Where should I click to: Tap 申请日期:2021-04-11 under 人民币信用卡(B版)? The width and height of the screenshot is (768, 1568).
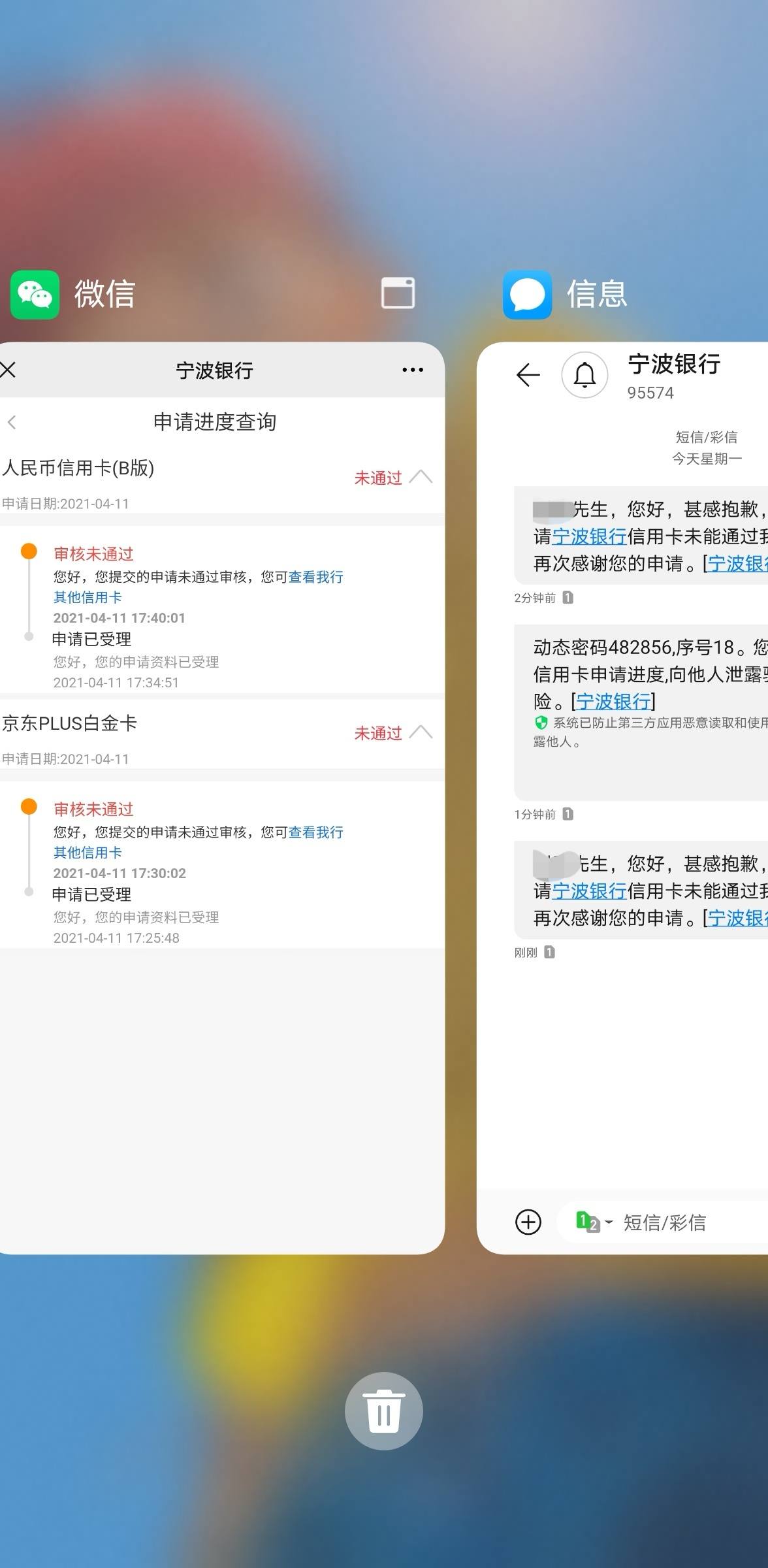65,504
